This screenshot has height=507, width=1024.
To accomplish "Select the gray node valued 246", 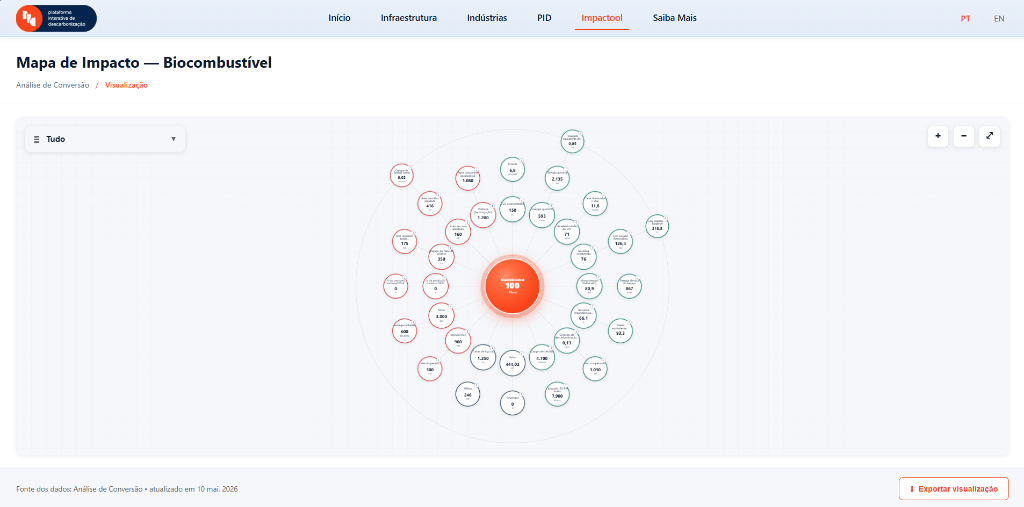I will 468,393.
